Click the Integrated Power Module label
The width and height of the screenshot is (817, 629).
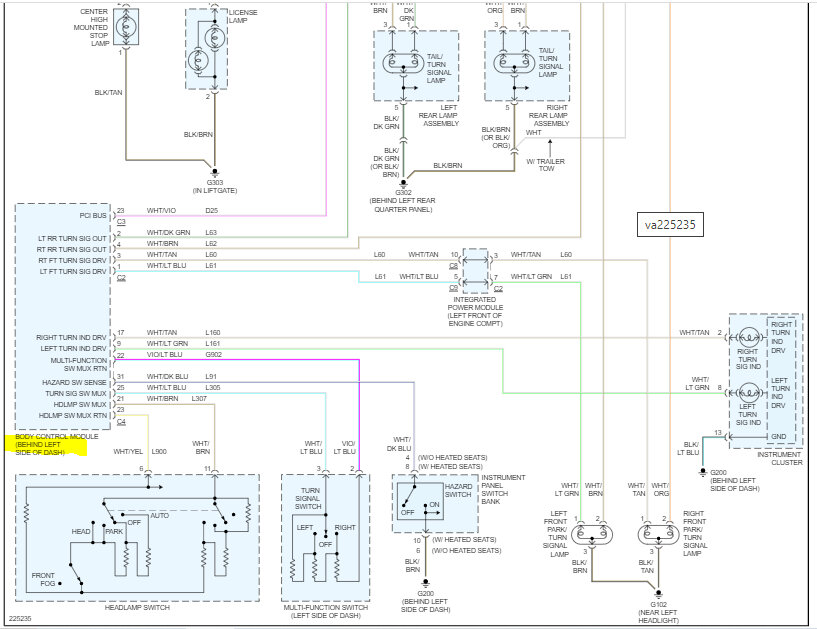475,312
